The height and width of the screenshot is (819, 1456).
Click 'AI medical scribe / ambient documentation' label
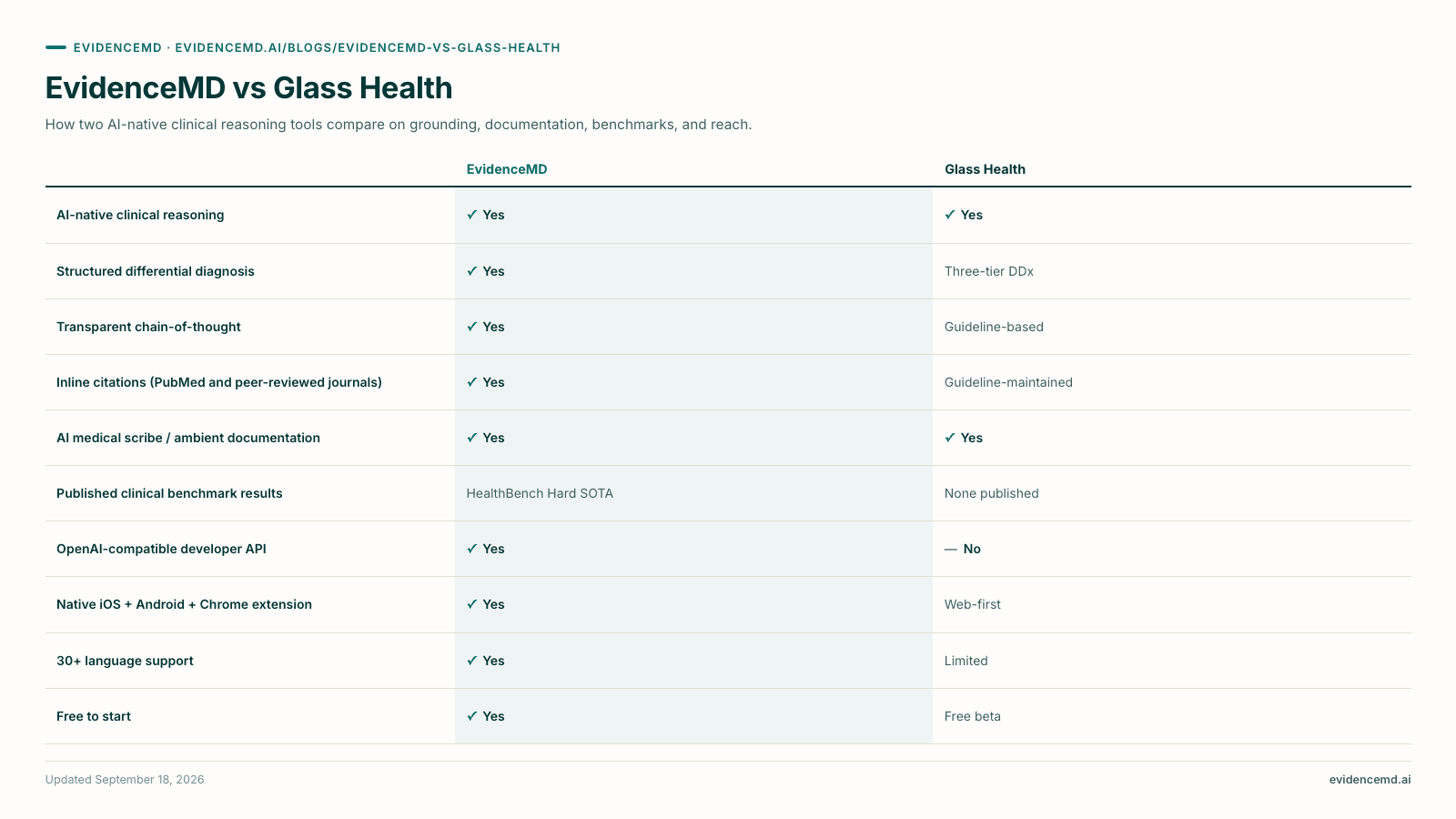point(188,438)
